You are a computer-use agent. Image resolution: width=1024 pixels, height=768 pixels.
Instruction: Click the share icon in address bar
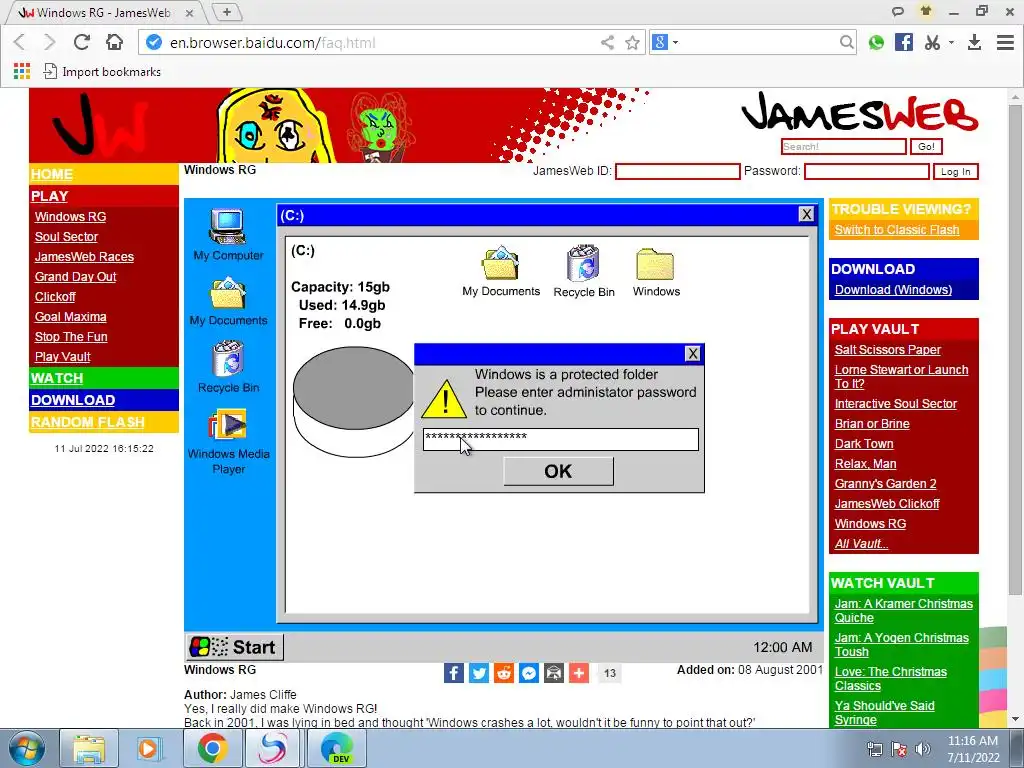[x=607, y=43]
